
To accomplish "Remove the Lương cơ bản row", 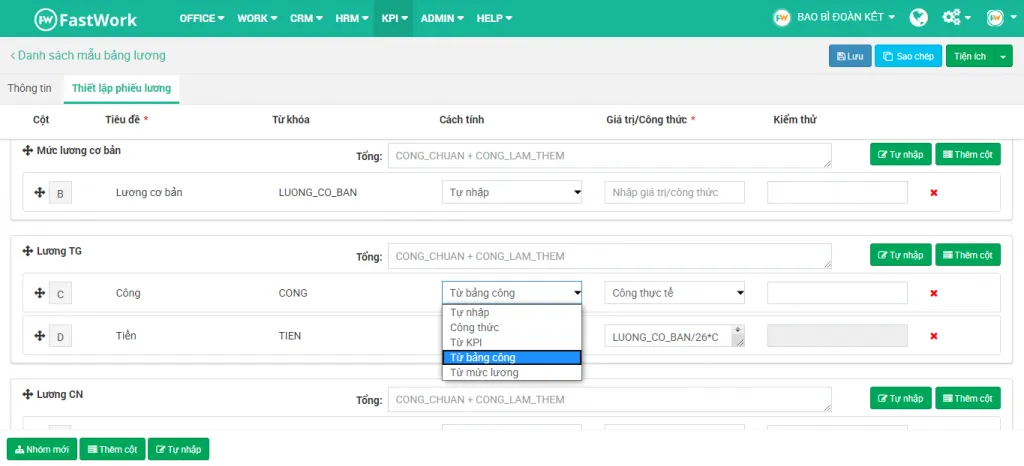I will point(933,192).
